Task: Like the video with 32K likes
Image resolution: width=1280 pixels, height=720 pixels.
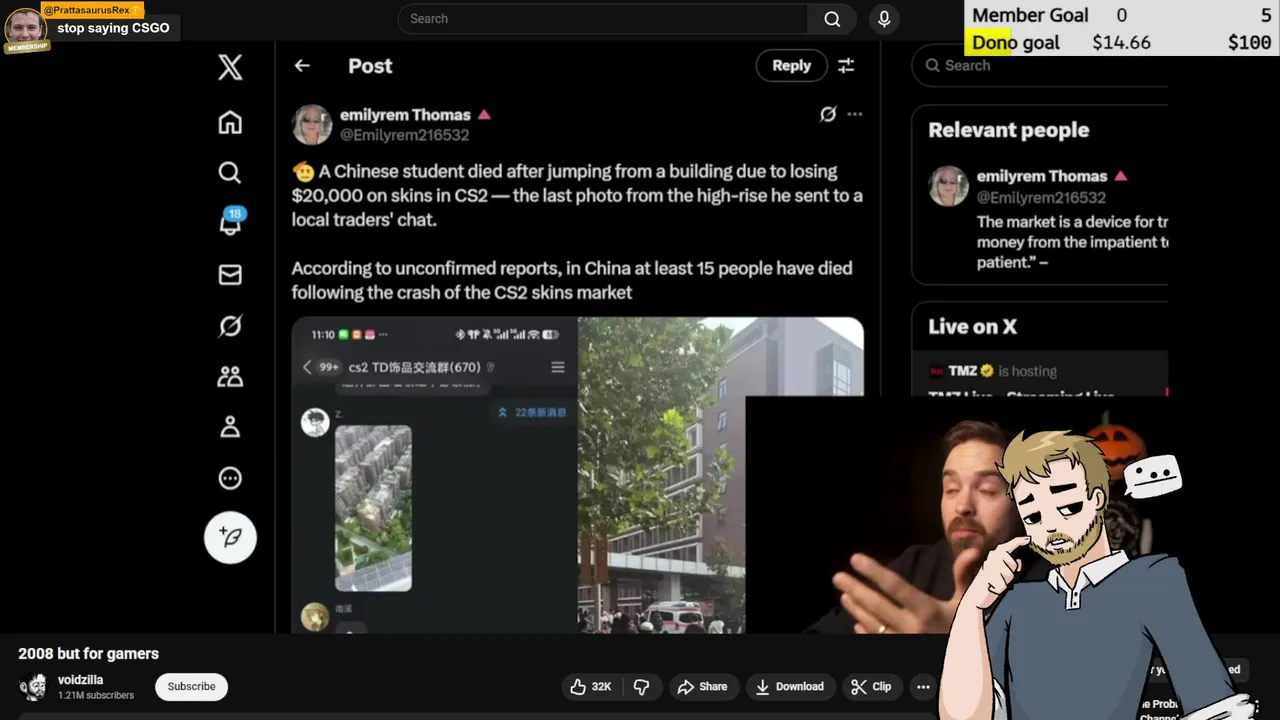Action: [590, 687]
